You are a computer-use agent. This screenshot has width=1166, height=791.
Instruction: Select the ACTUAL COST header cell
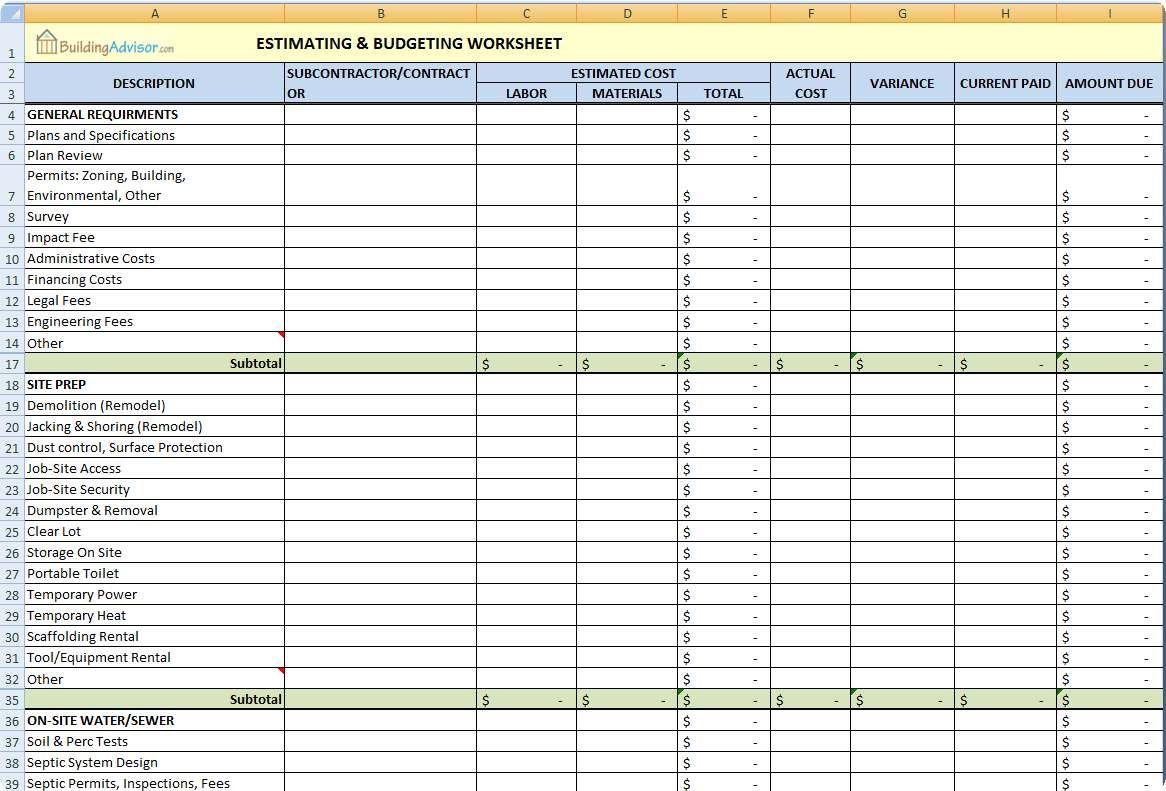pyautogui.click(x=811, y=83)
